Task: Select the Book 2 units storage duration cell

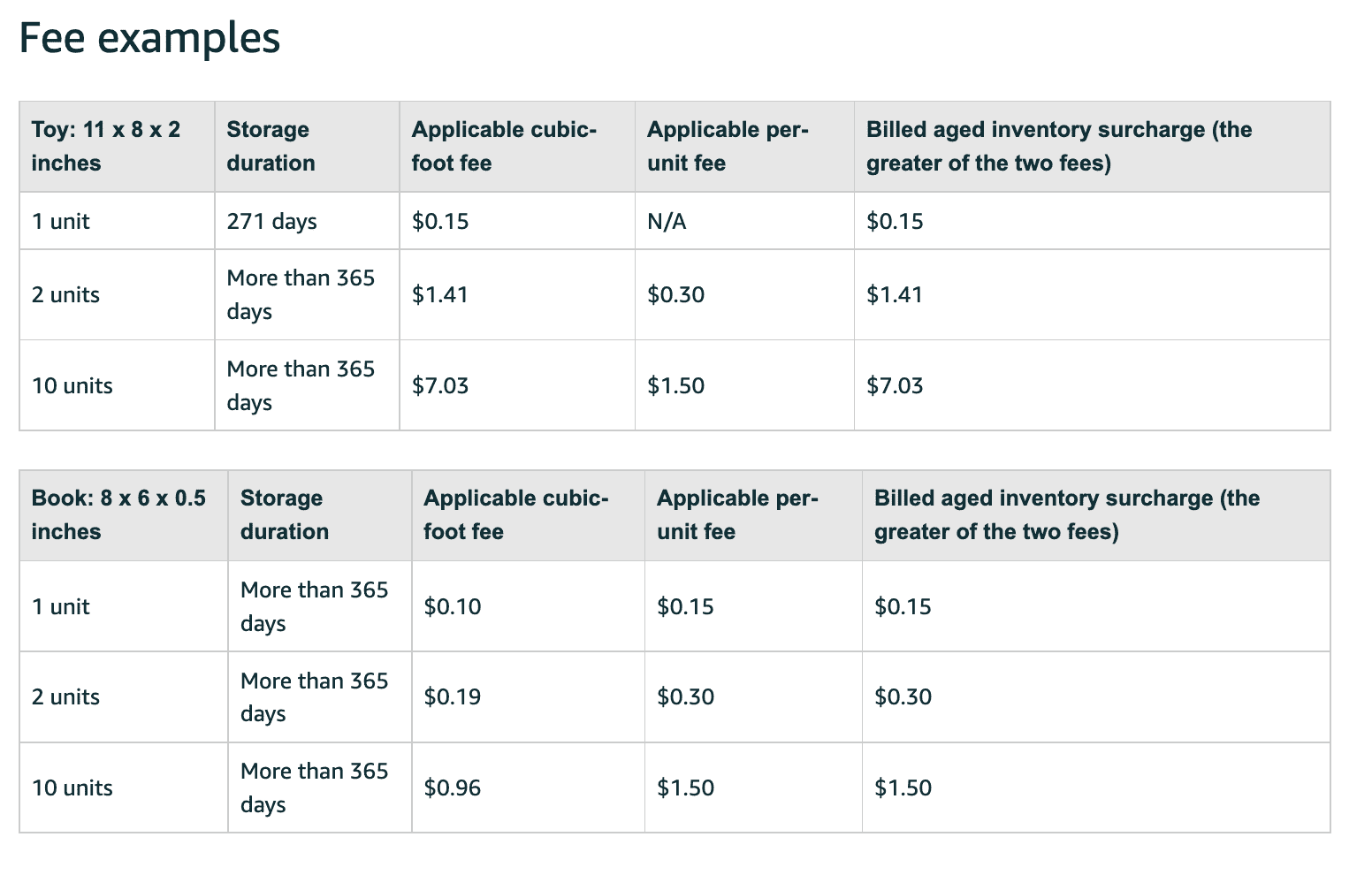Action: pyautogui.click(x=314, y=696)
